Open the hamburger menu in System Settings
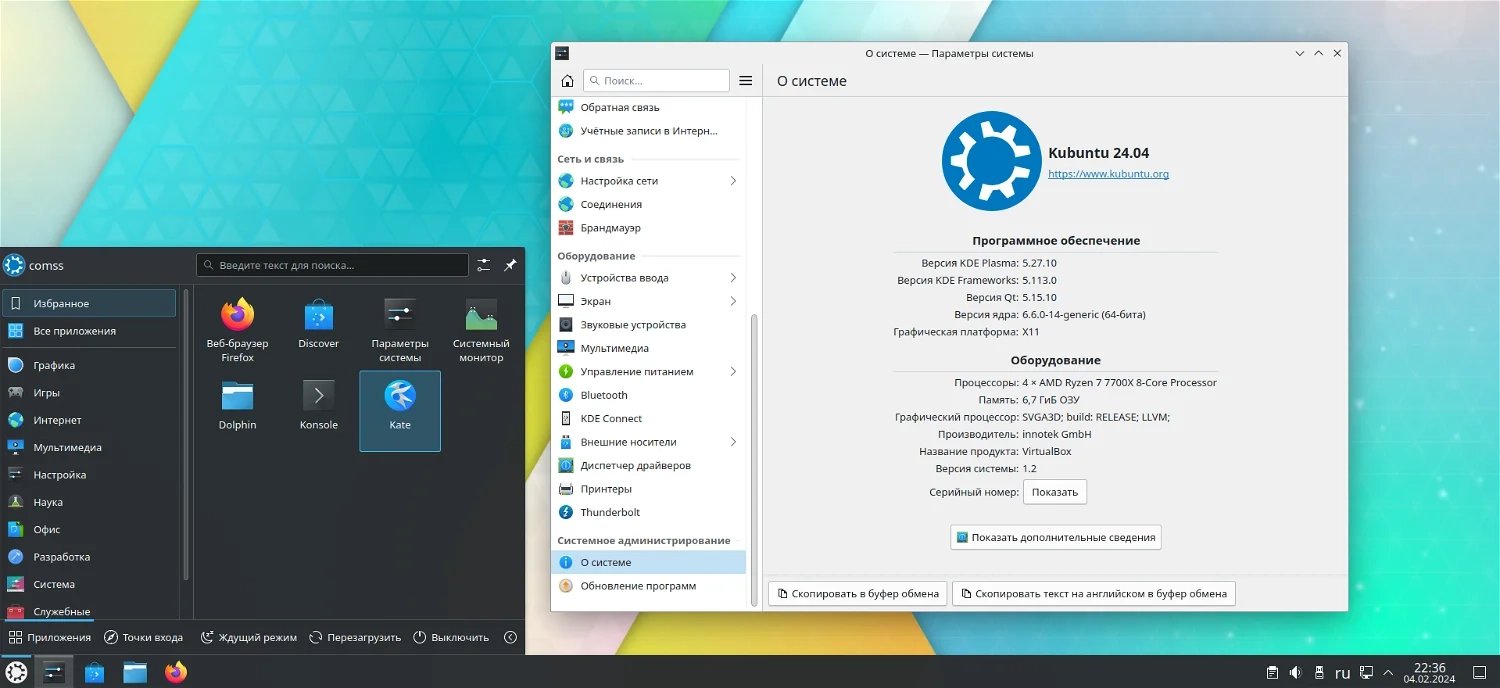This screenshot has width=1500, height=688. (x=745, y=80)
